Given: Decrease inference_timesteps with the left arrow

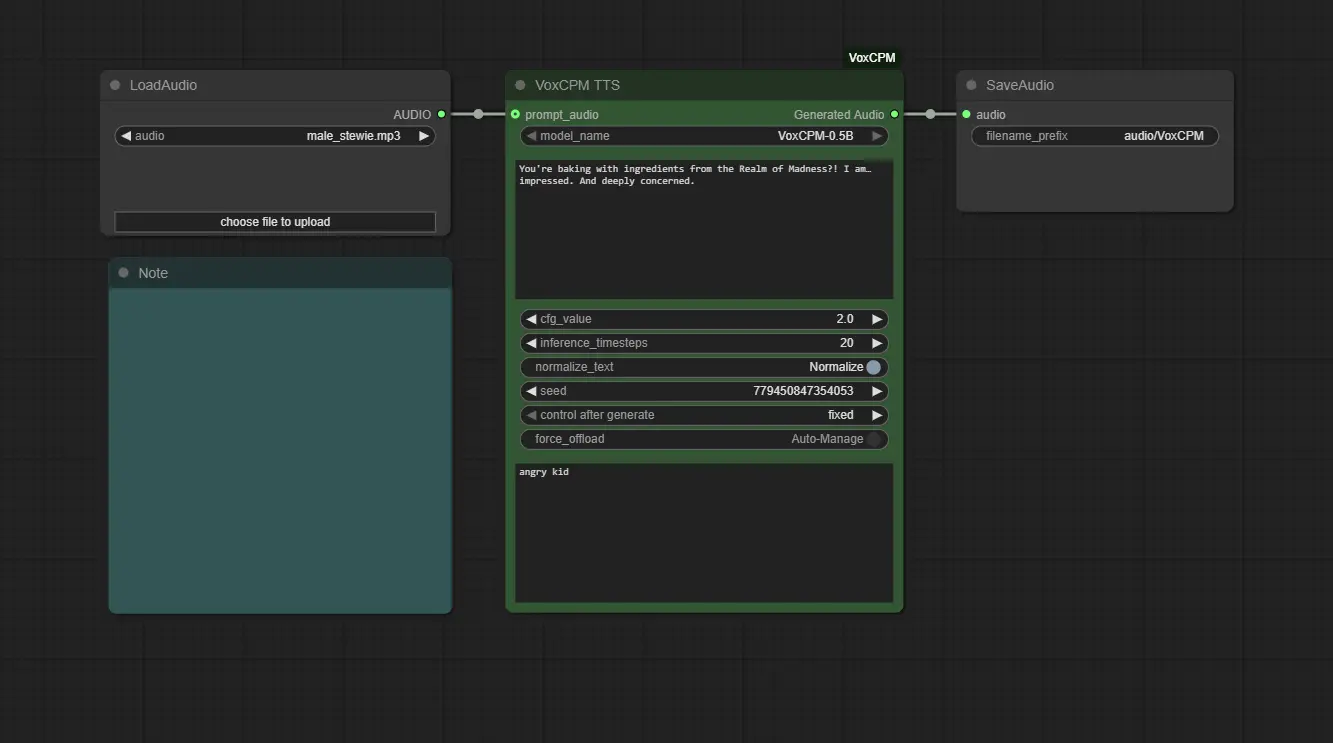Looking at the screenshot, I should pyautogui.click(x=531, y=343).
